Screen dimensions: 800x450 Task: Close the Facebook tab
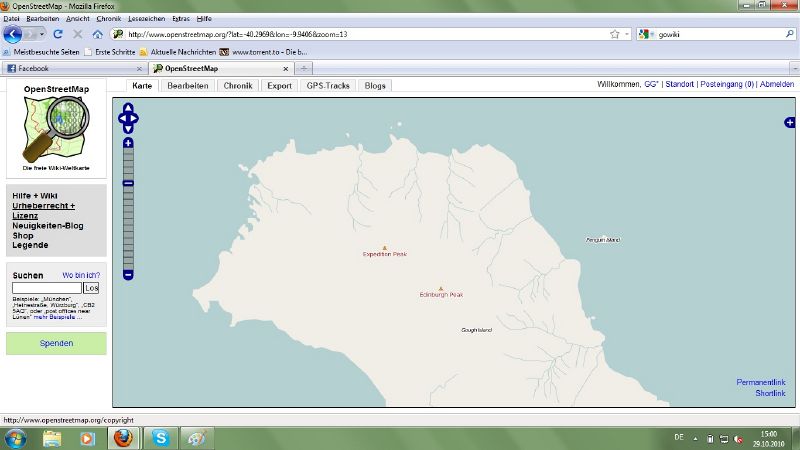click(139, 68)
